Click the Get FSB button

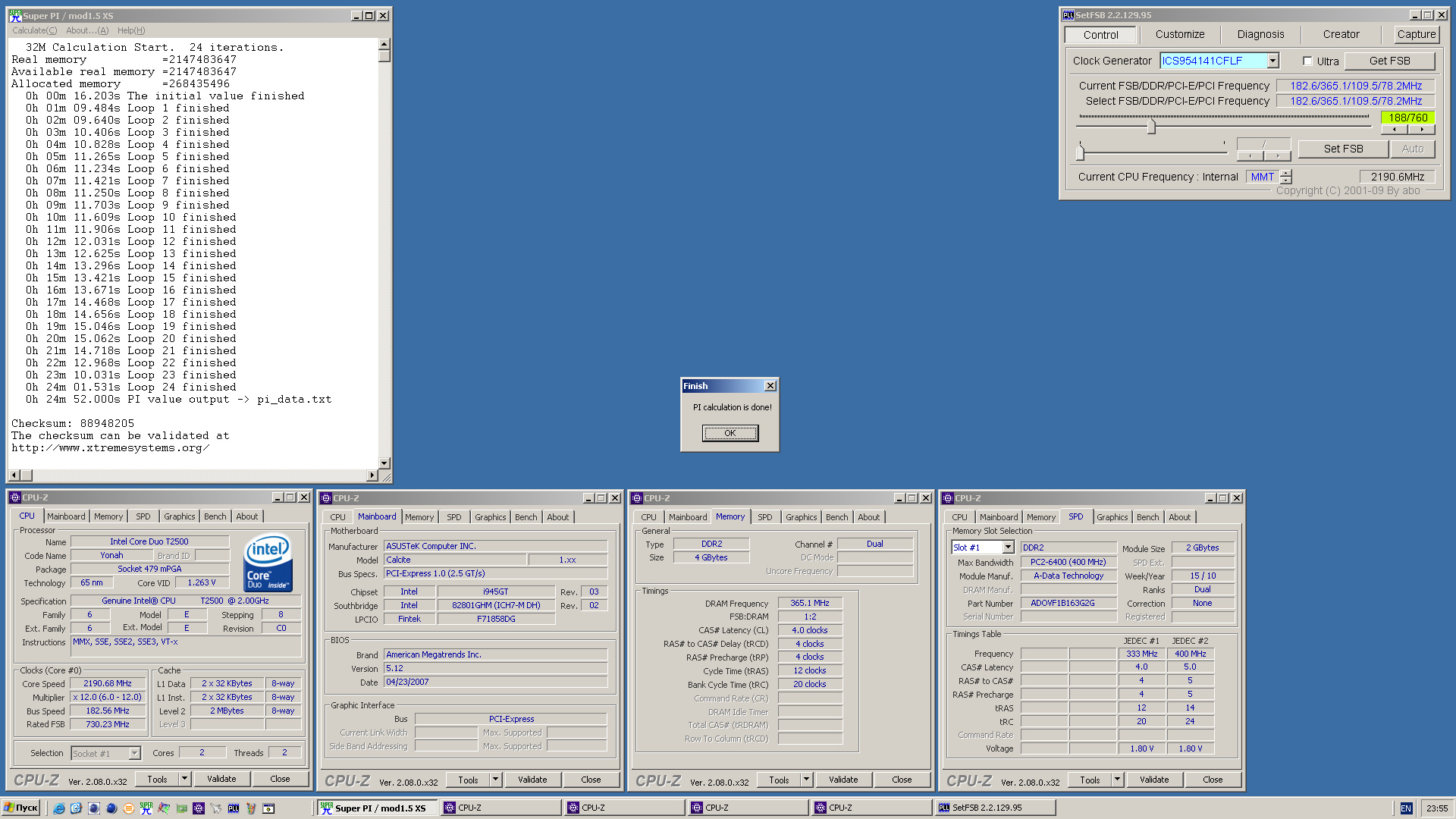(x=1389, y=61)
